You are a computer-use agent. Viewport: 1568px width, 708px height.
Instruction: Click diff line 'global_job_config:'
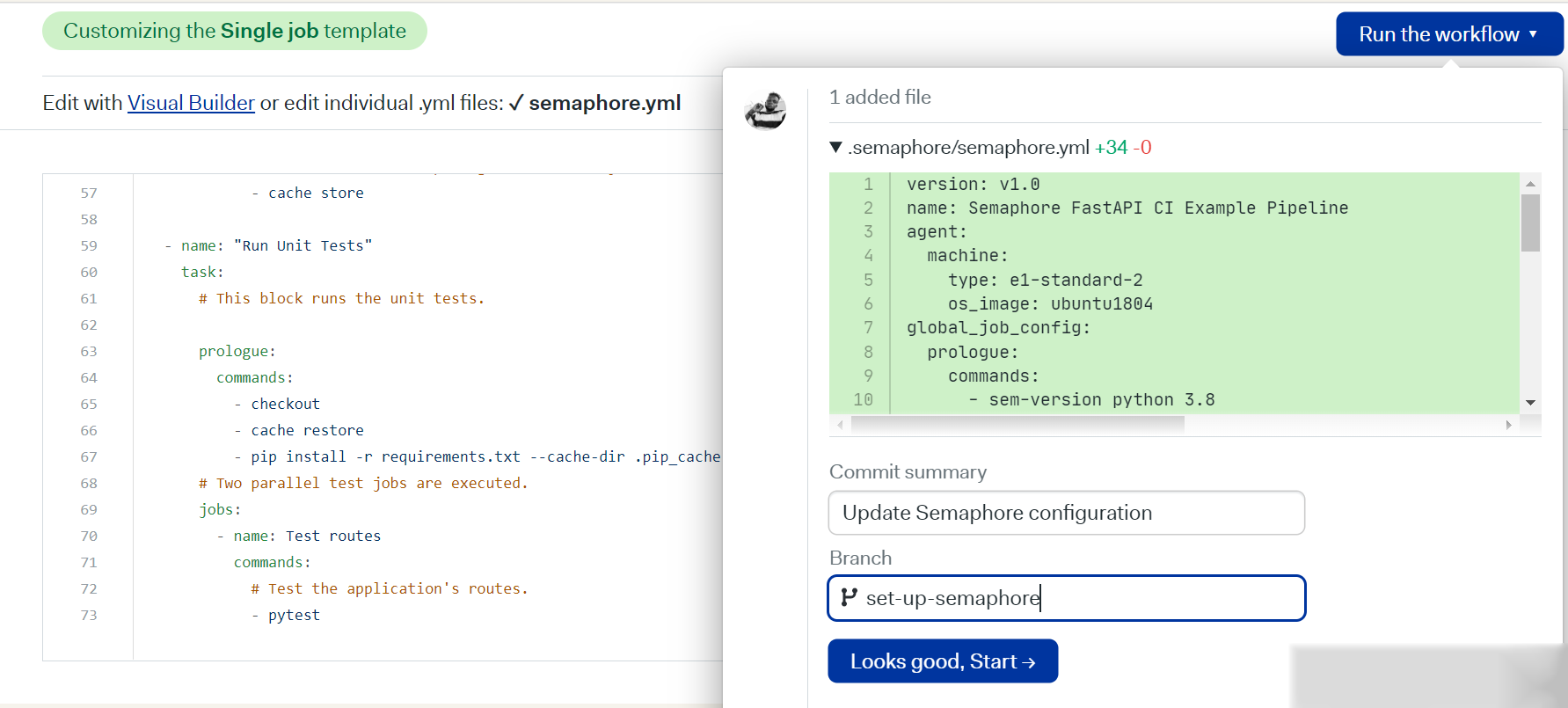click(999, 328)
